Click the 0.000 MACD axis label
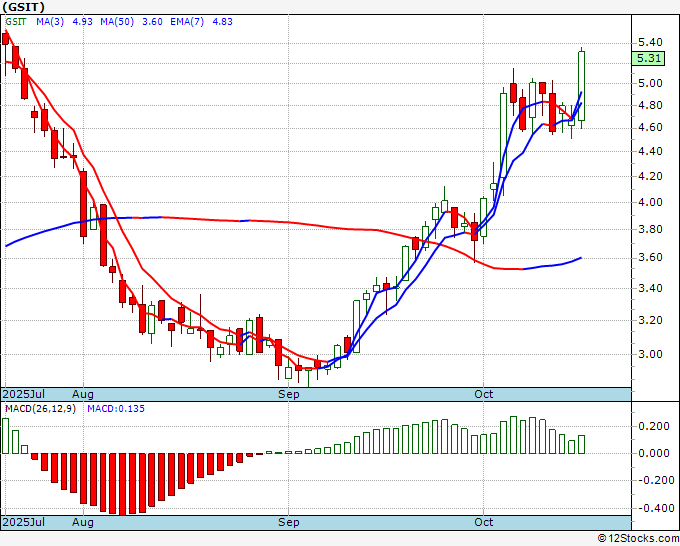This screenshot has width=680, height=546. (654, 453)
